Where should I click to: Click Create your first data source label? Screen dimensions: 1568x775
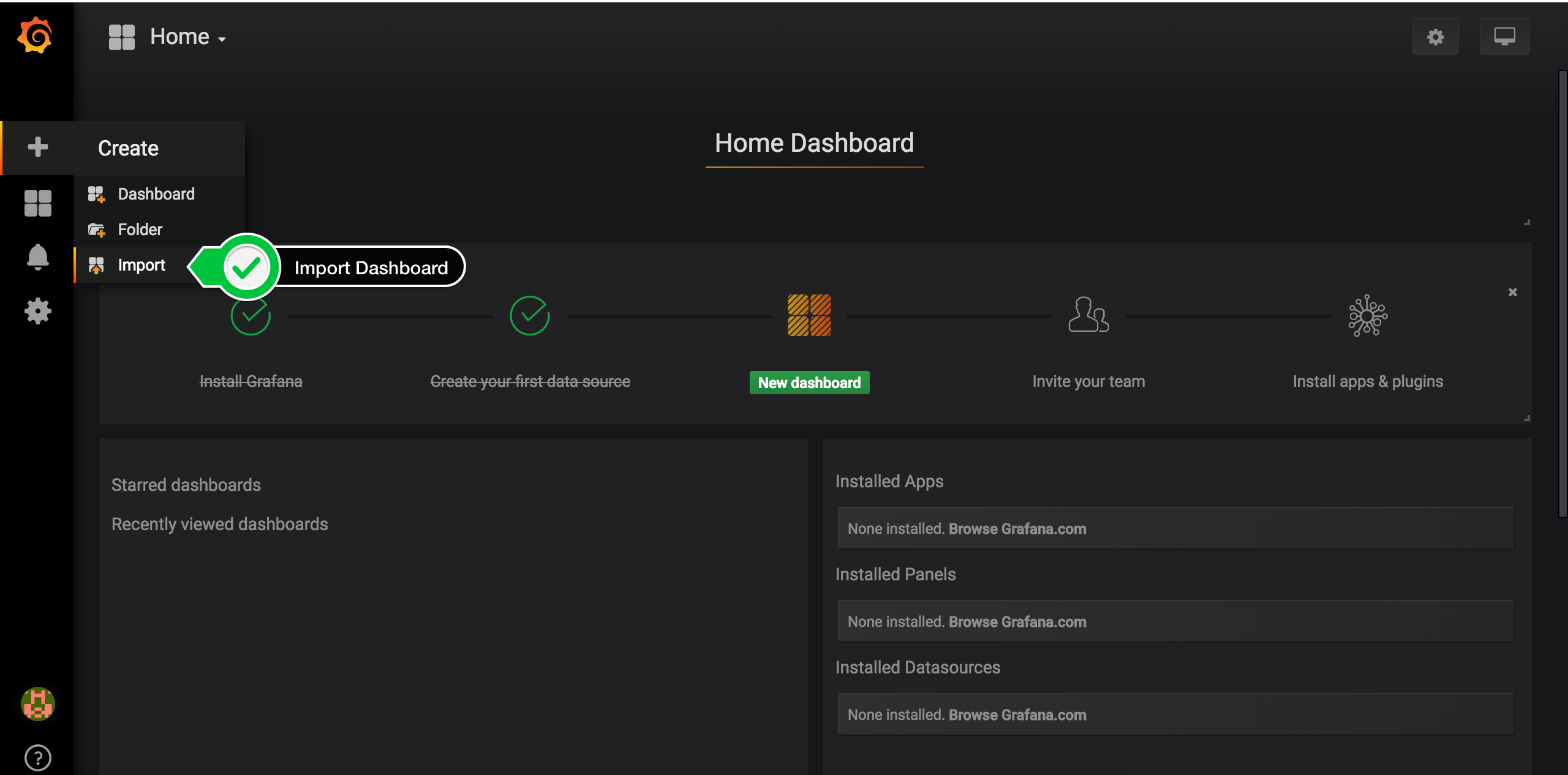pyautogui.click(x=530, y=381)
